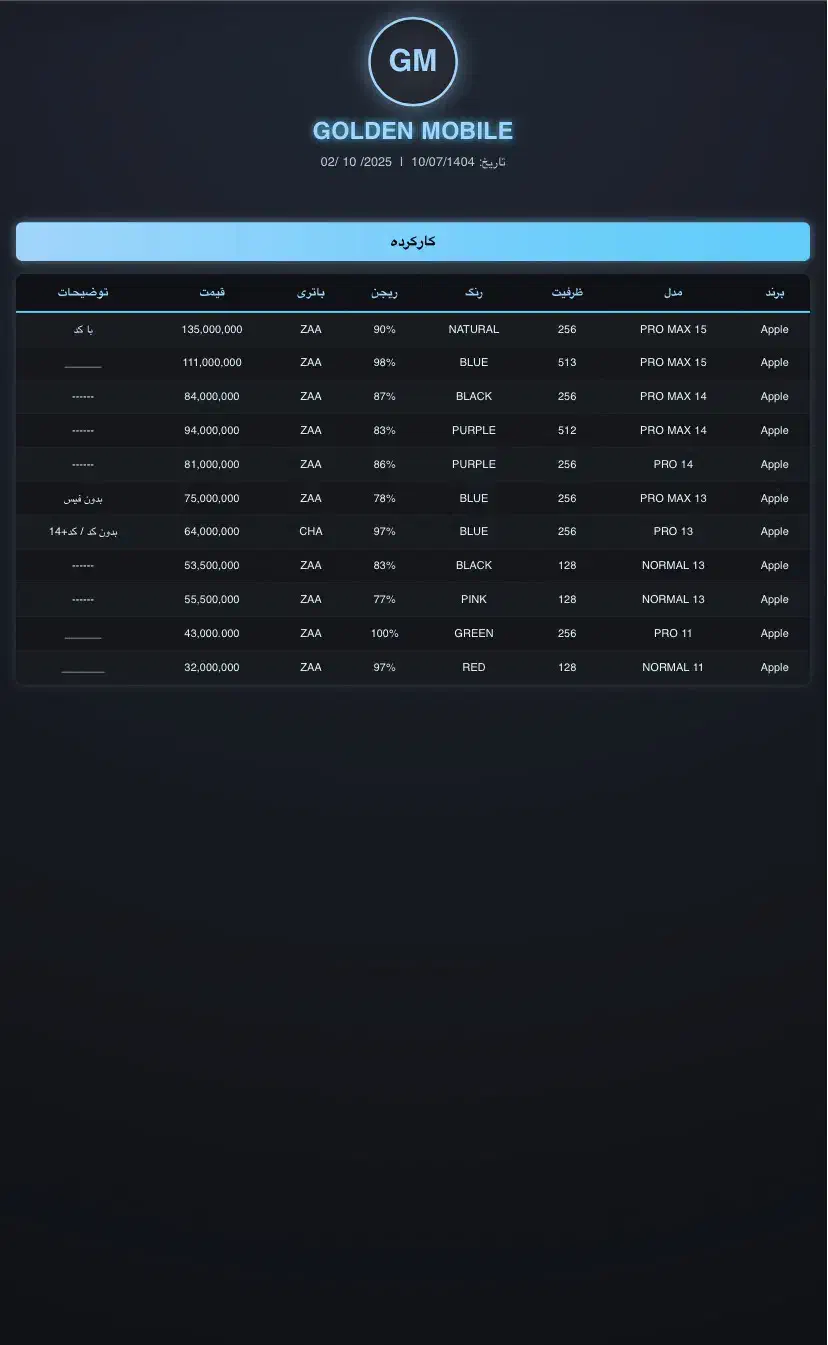Select the کارکرده section banner
Image resolution: width=828 pixels, height=1345 pixels.
pos(413,242)
